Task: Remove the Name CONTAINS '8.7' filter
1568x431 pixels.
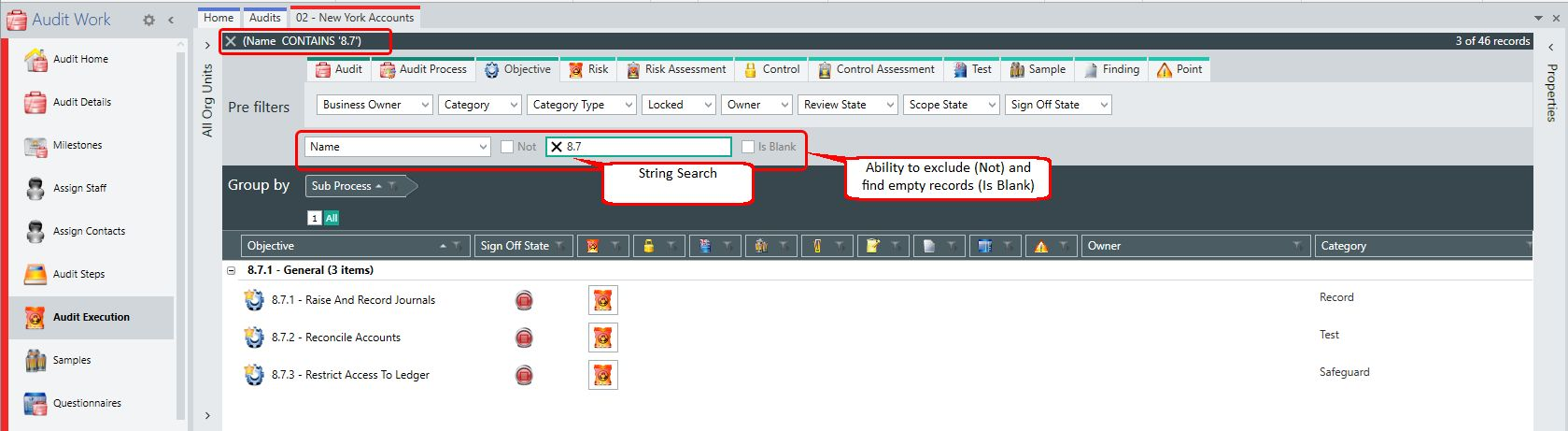Action: coord(231,41)
